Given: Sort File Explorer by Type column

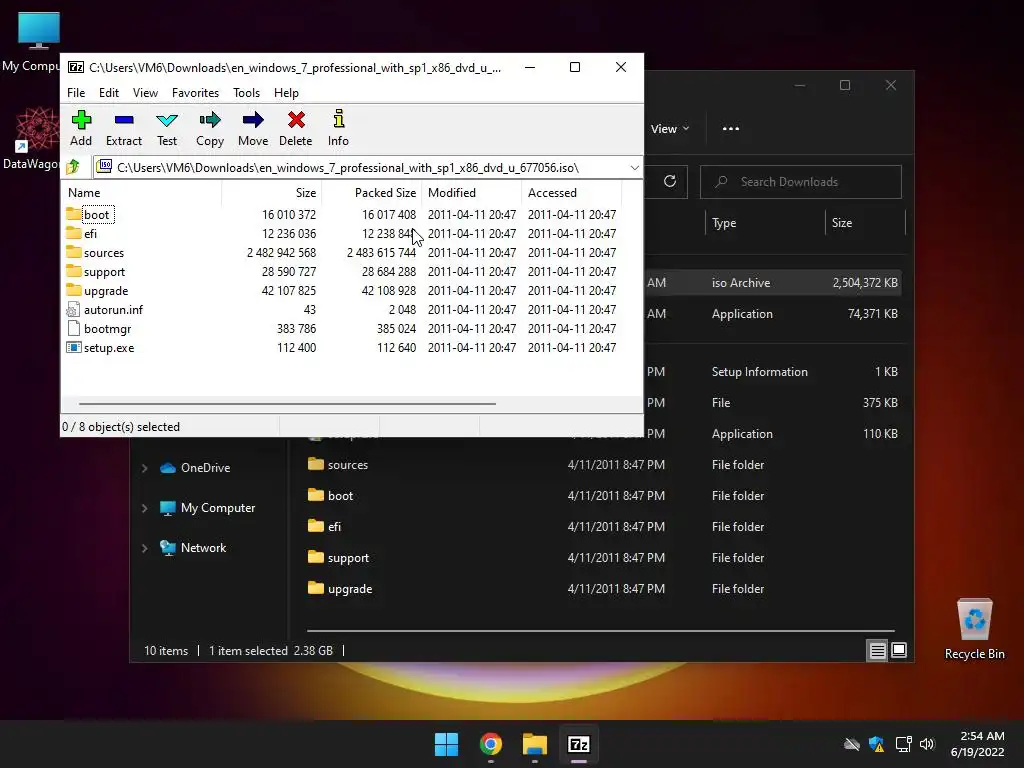Looking at the screenshot, I should (x=765, y=223).
